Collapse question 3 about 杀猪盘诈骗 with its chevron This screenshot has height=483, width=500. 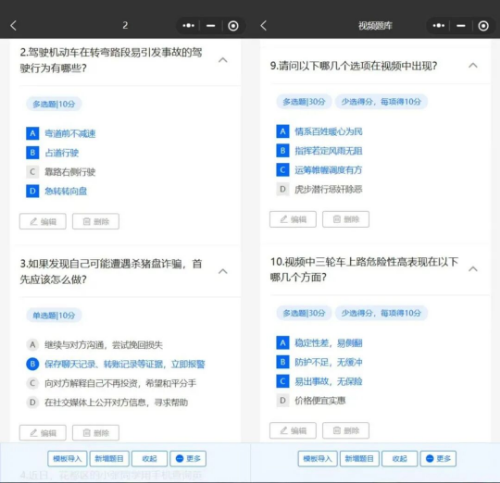[223, 271]
